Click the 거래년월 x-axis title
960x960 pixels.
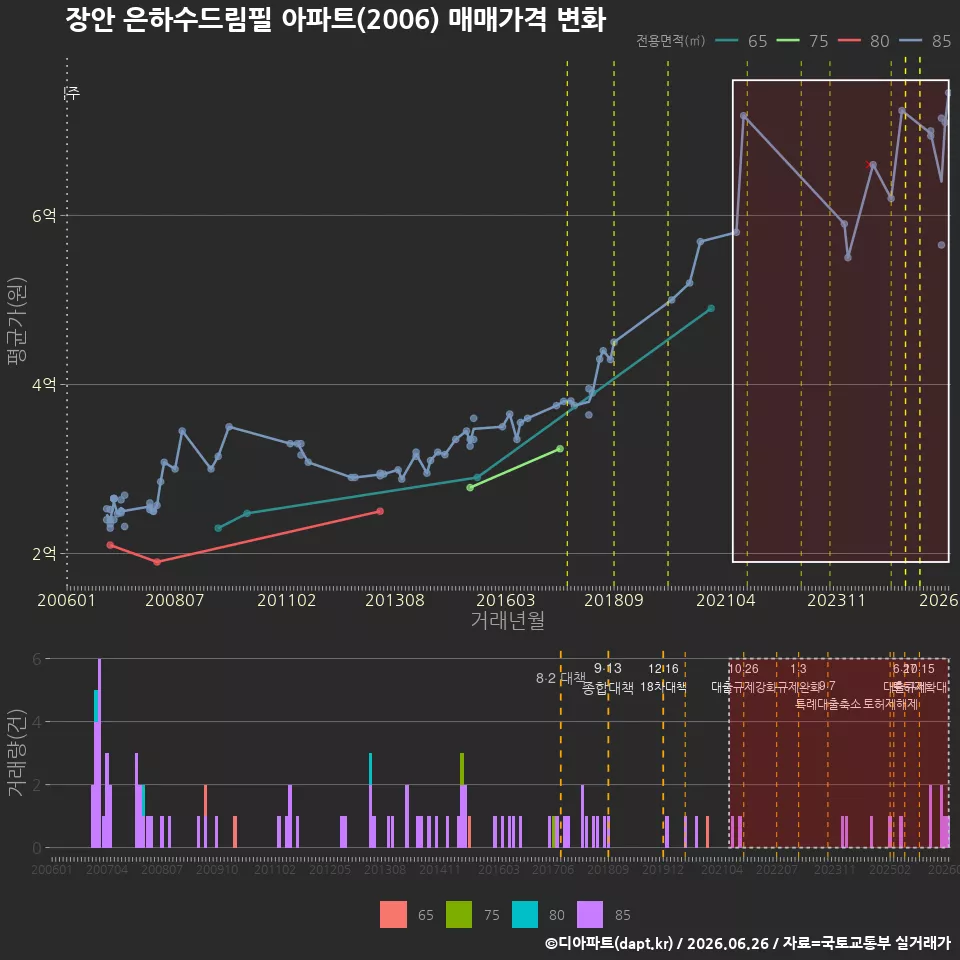point(508,620)
